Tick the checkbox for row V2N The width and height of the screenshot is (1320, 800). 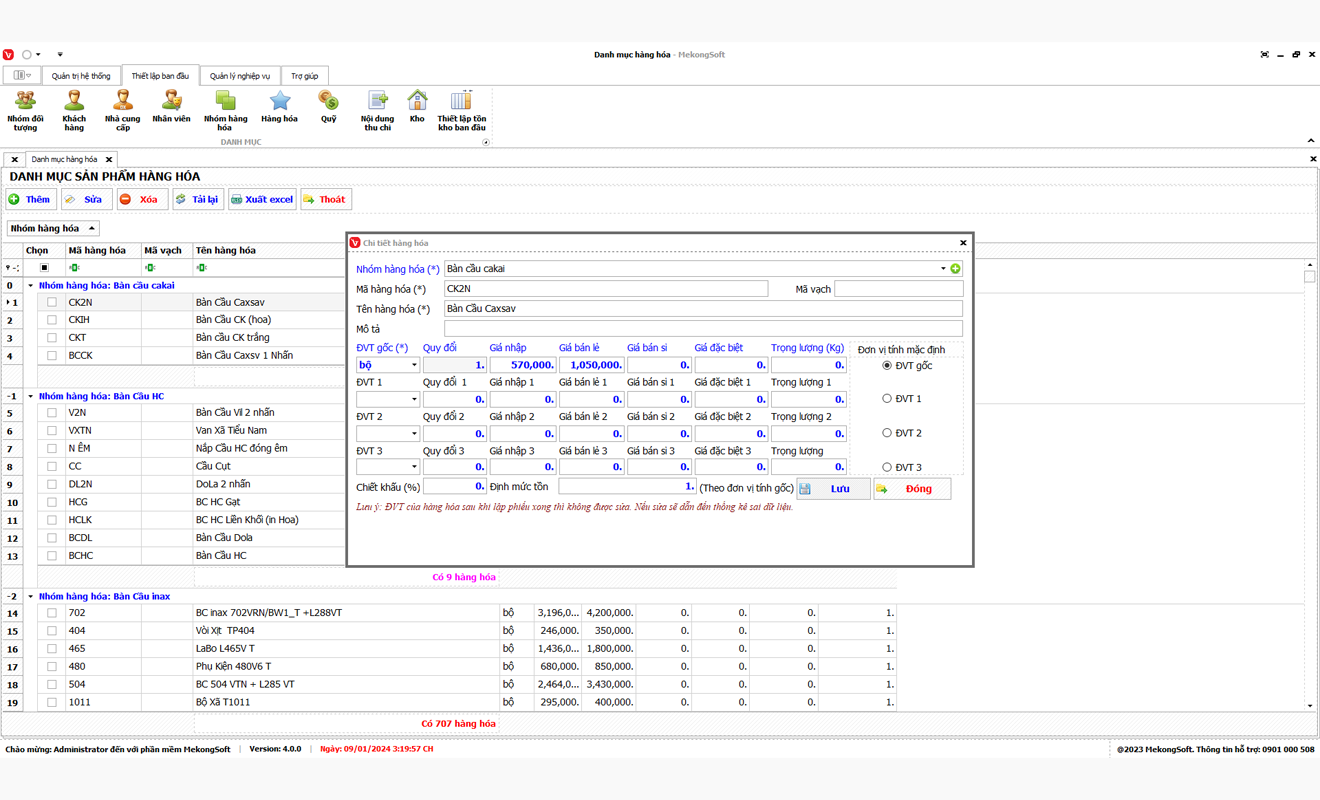(x=52, y=413)
